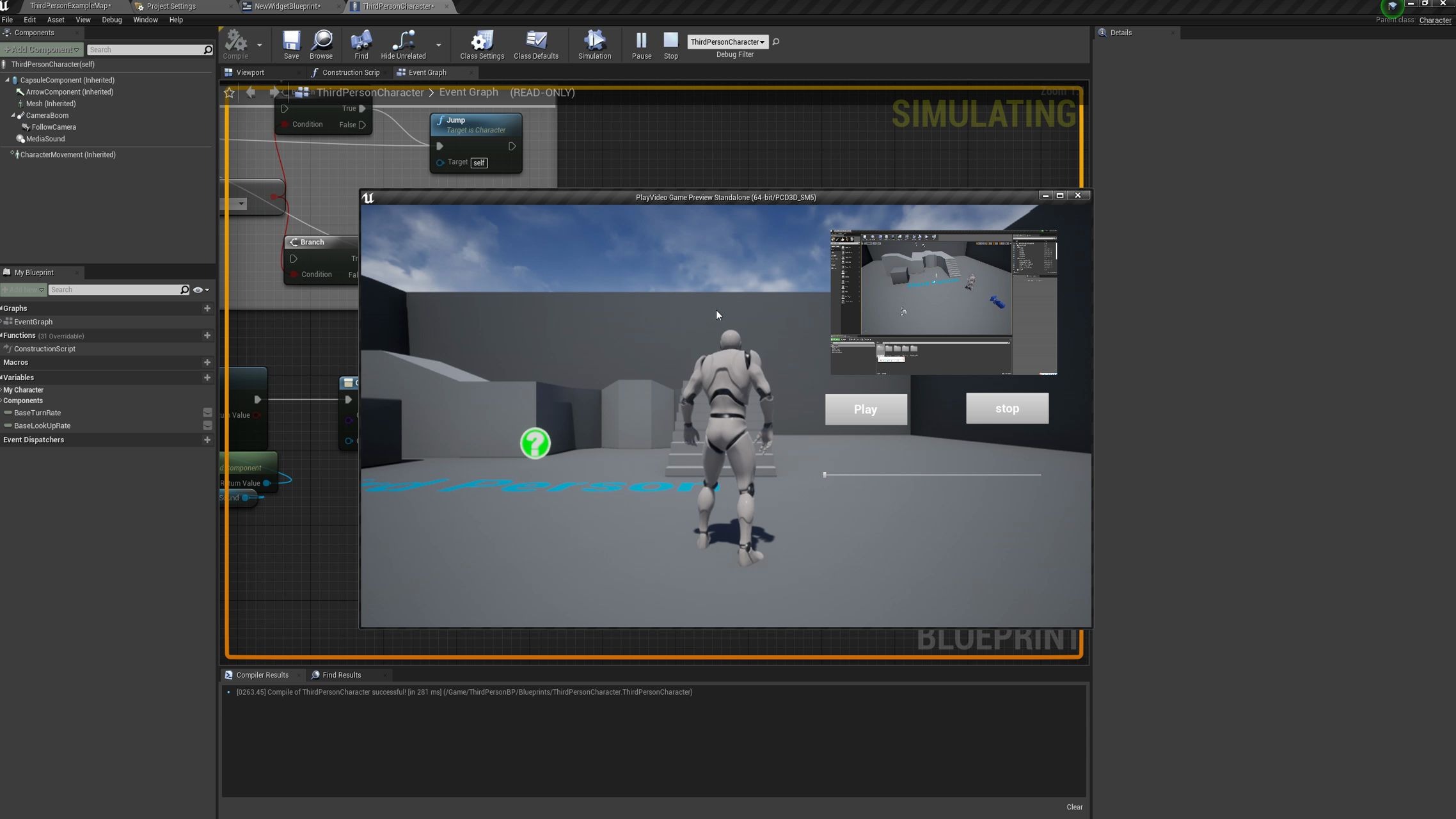The image size is (1456, 819).
Task: Switch to the Find Results tab
Action: pyautogui.click(x=342, y=675)
